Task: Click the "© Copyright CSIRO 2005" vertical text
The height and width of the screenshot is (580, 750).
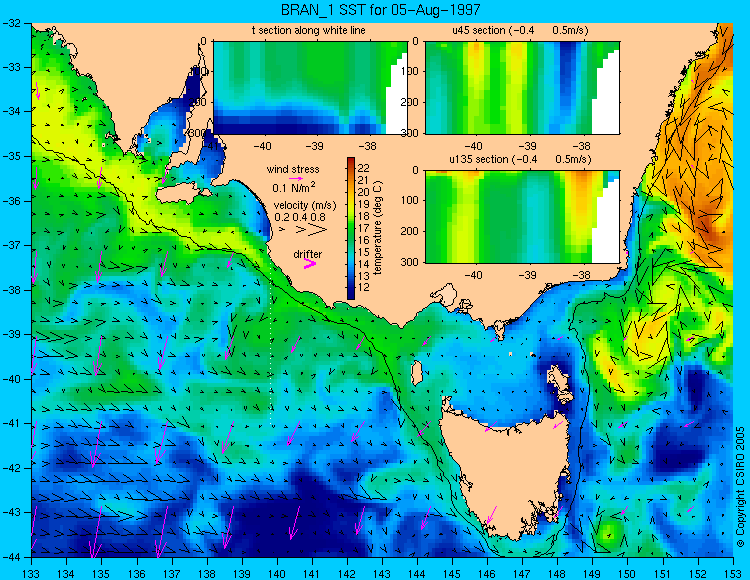Action: point(740,487)
